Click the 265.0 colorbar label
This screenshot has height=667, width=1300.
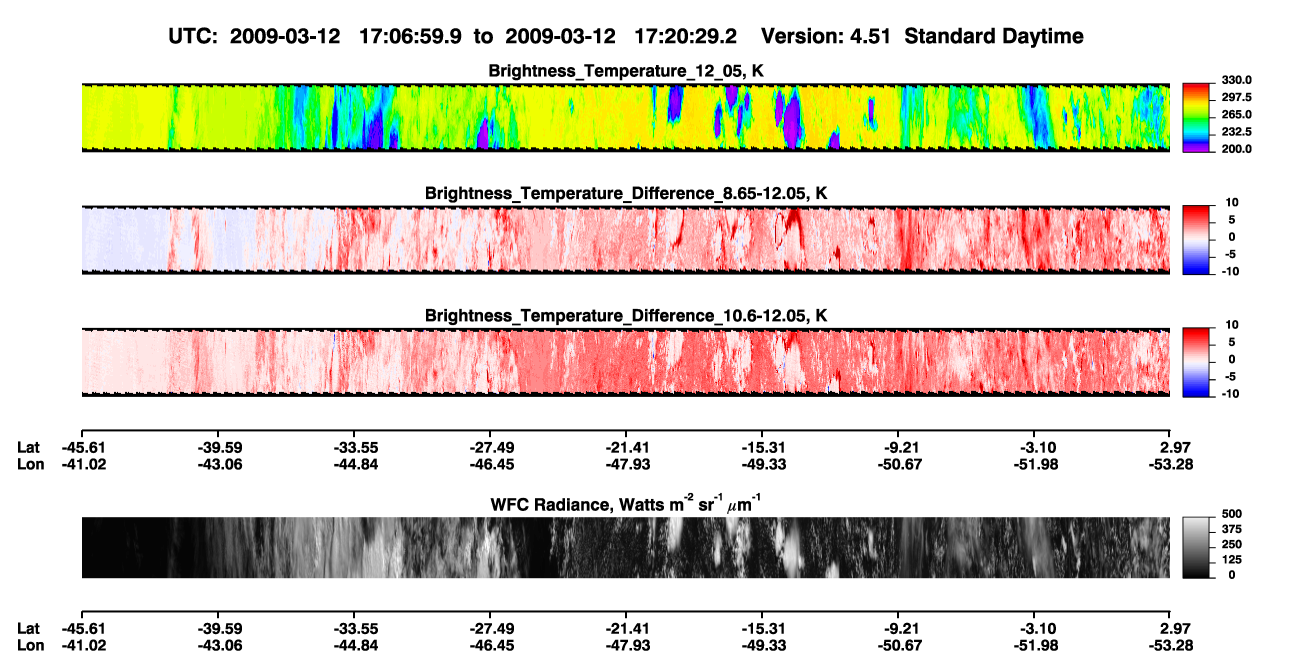click(x=1237, y=115)
